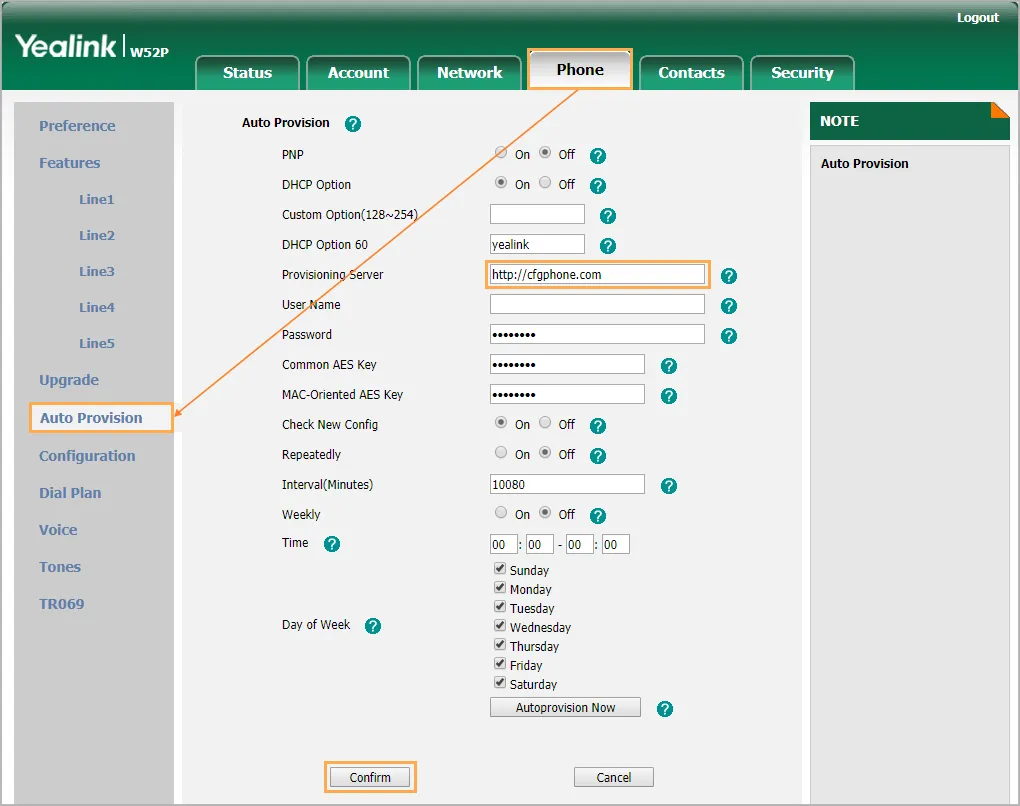The width and height of the screenshot is (1020, 806).
Task: Select Weekly Off radio
Action: [x=545, y=512]
